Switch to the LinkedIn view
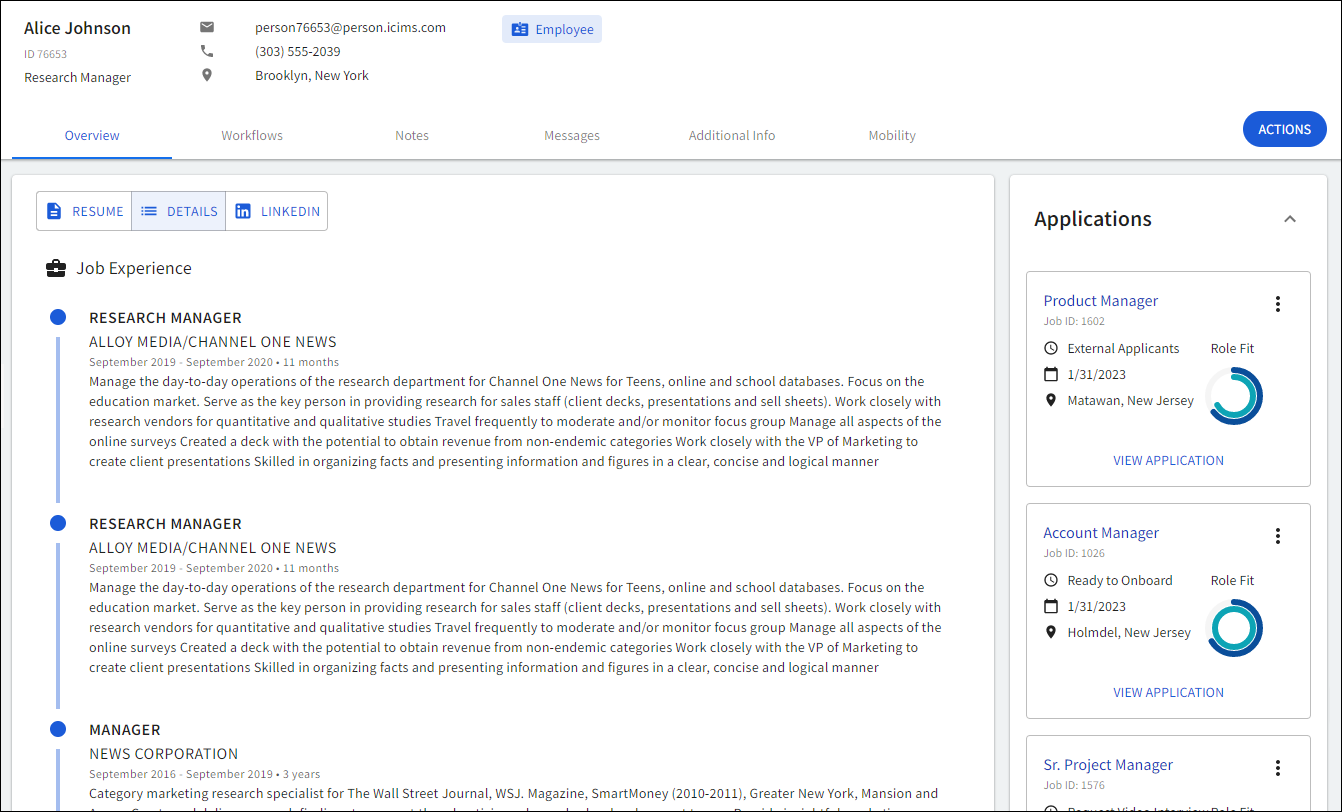 (277, 211)
